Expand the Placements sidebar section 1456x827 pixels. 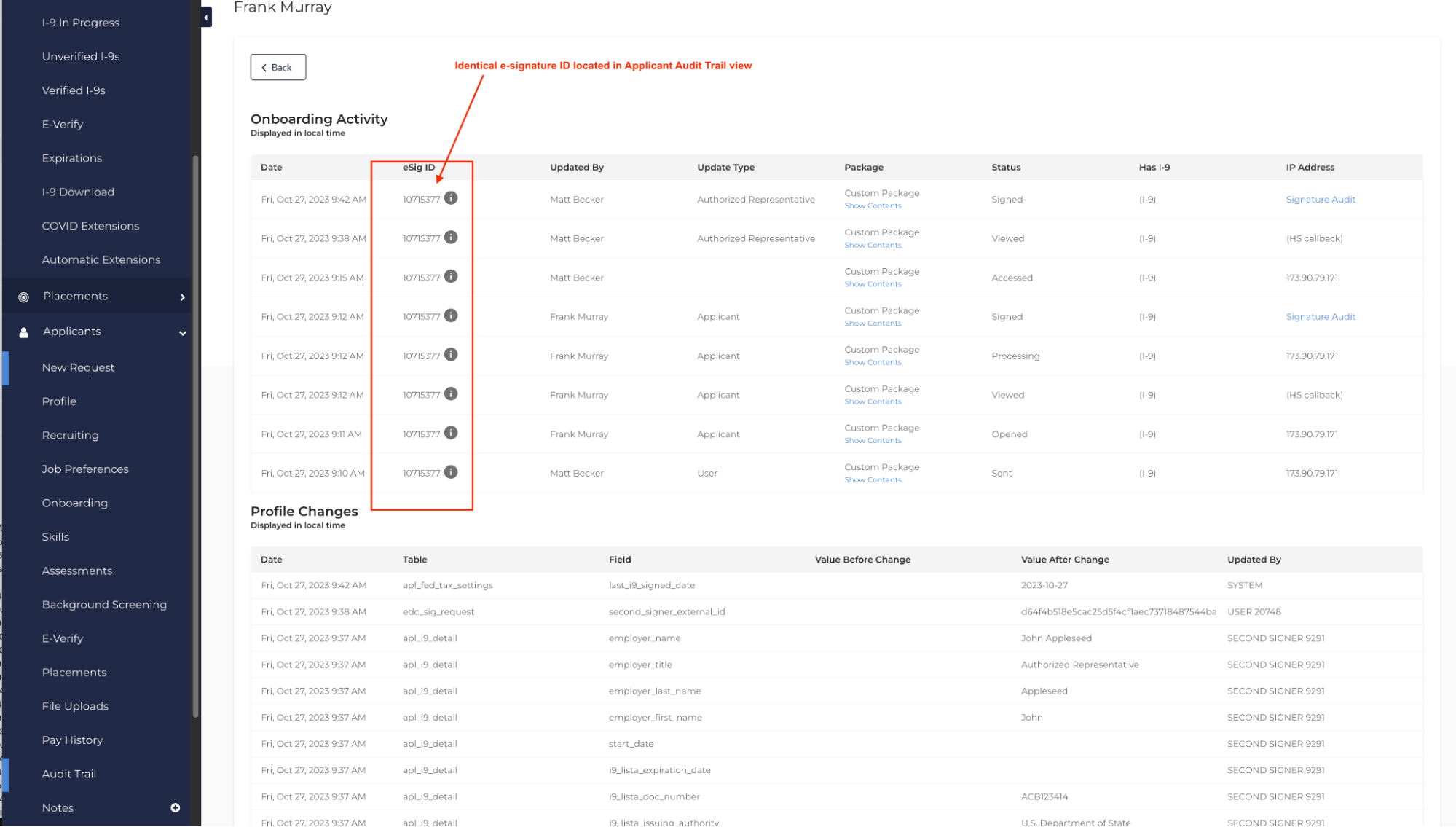pos(182,297)
